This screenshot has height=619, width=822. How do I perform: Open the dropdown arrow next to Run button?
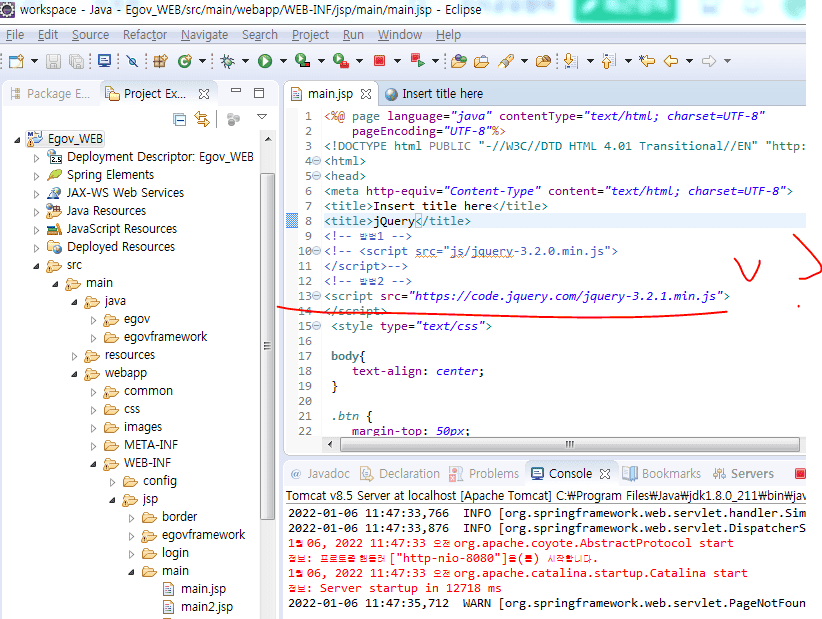tap(284, 62)
